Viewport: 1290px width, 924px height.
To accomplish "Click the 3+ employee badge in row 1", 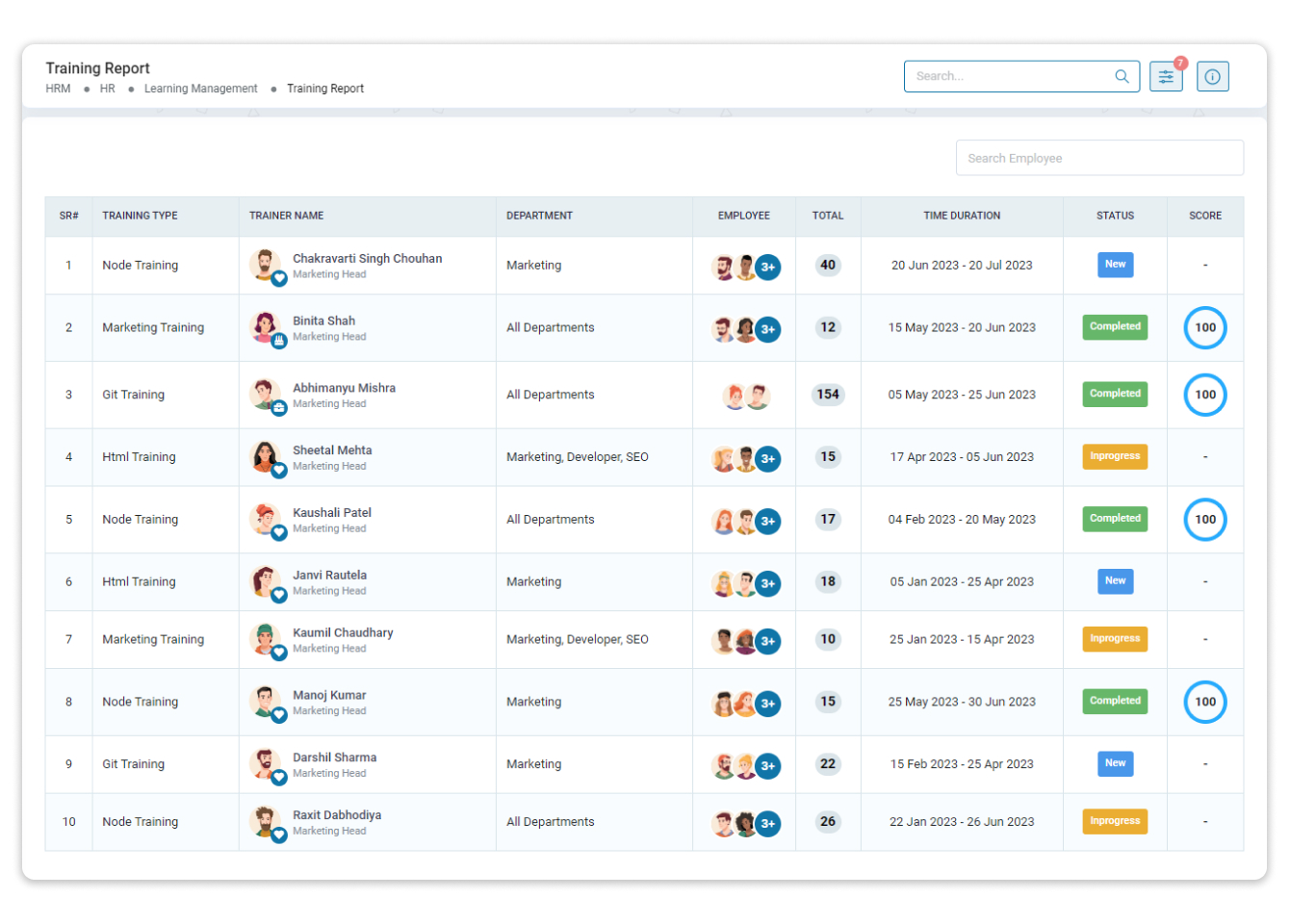I will [767, 268].
